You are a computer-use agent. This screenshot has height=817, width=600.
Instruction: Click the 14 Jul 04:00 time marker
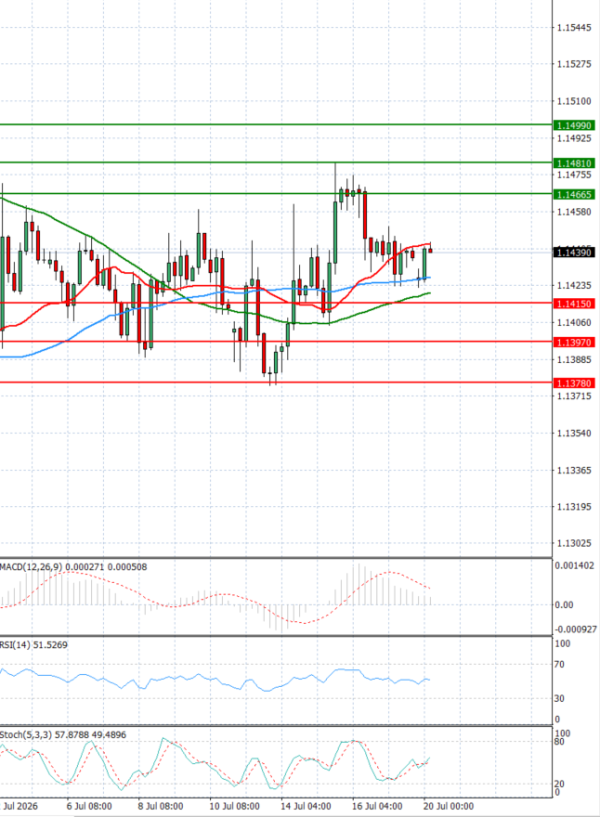click(x=306, y=806)
